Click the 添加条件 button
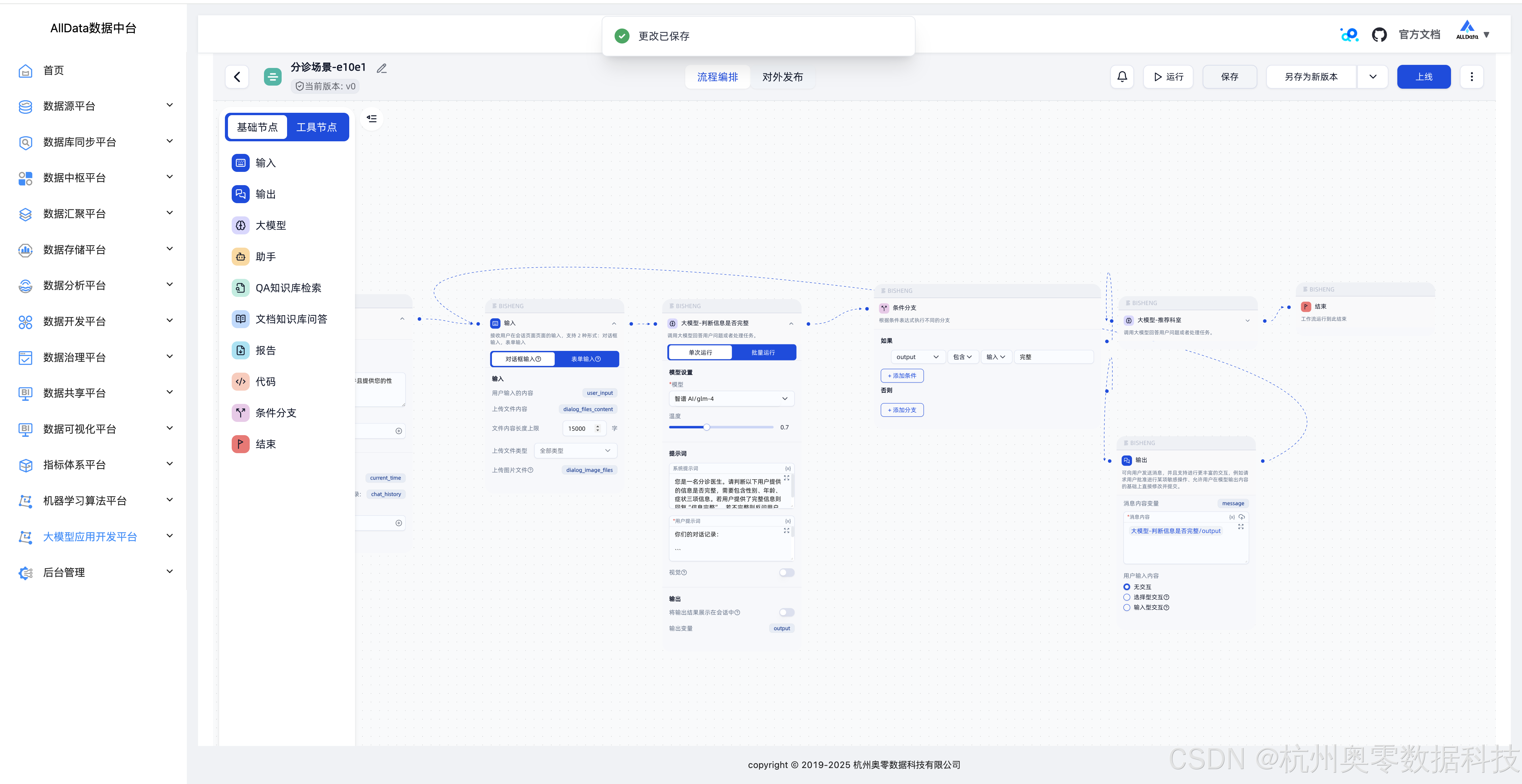Image resolution: width=1522 pixels, height=784 pixels. 902,376
